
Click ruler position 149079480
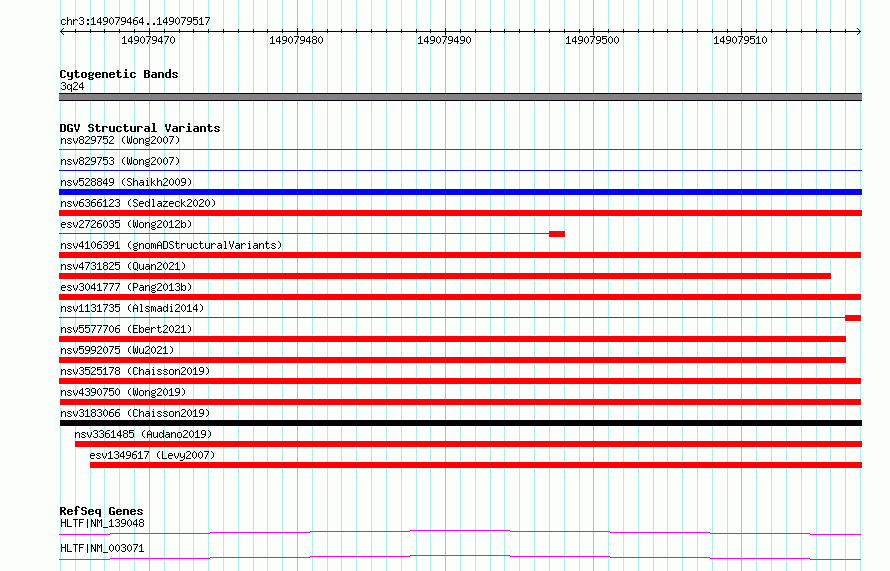296,40
